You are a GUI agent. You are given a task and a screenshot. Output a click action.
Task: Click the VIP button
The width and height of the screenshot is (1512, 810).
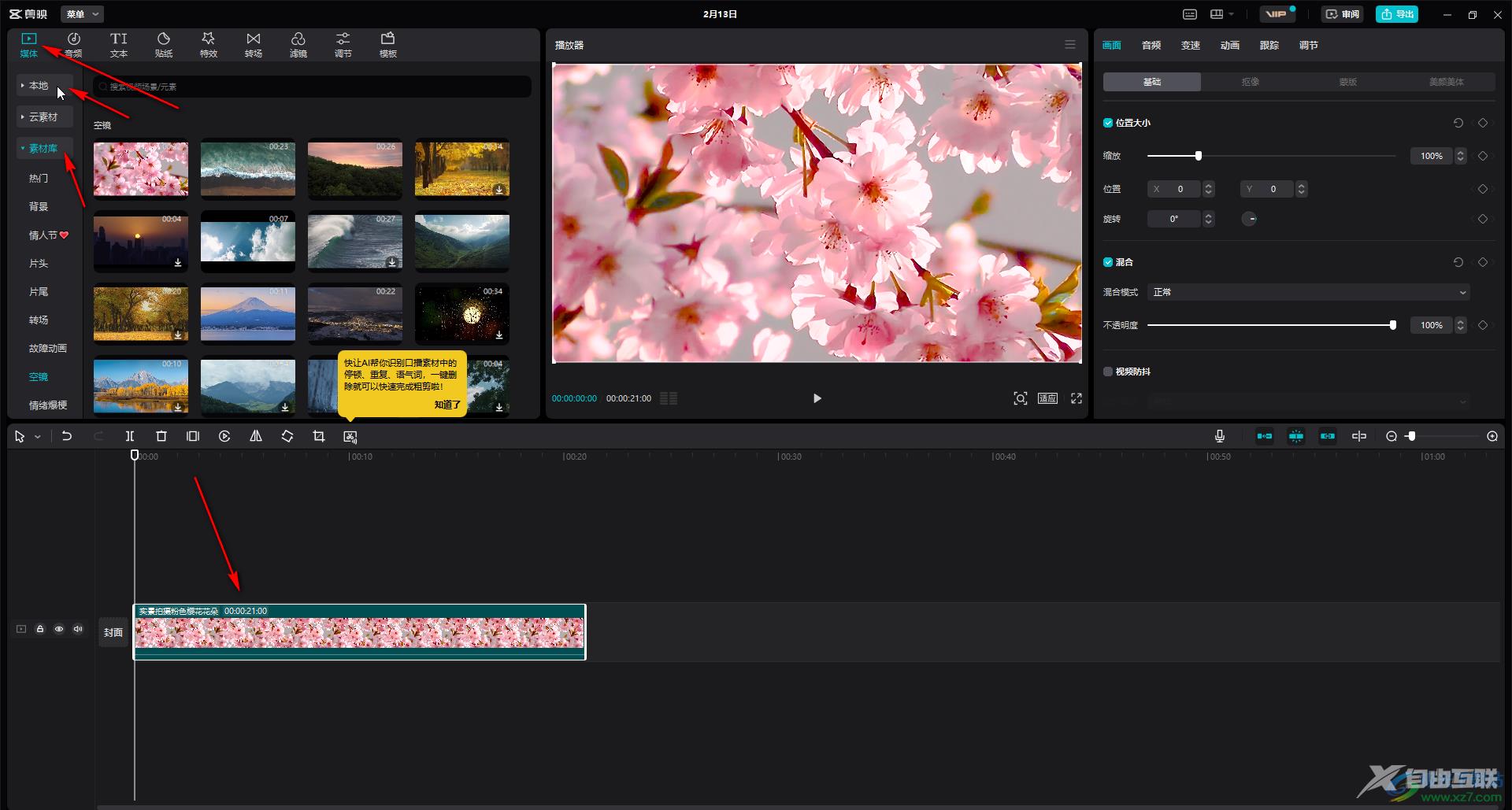[x=1277, y=14]
